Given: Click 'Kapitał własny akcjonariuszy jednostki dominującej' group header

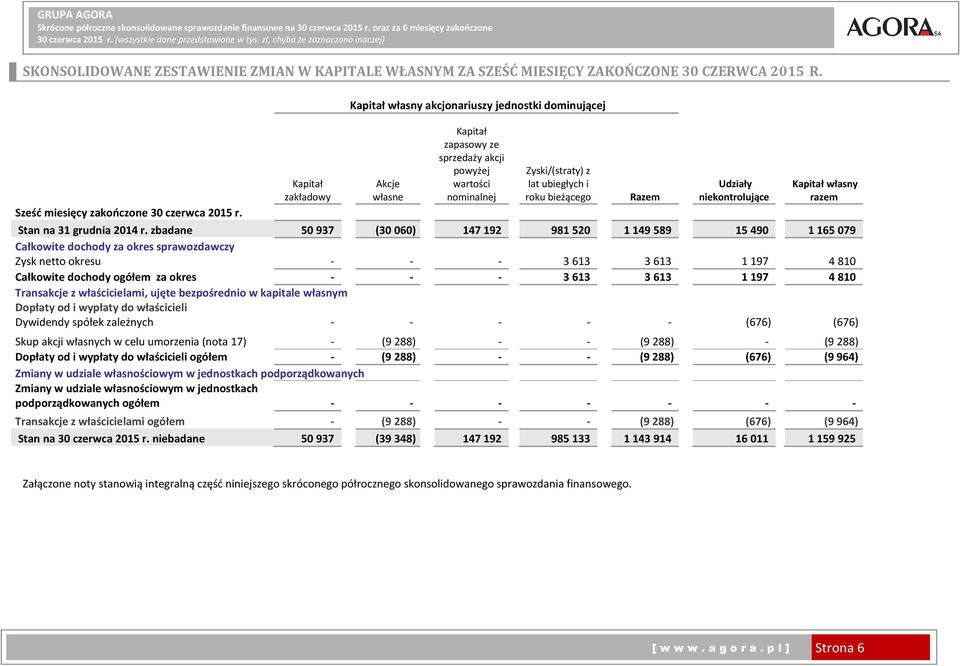Looking at the screenshot, I should (x=478, y=105).
